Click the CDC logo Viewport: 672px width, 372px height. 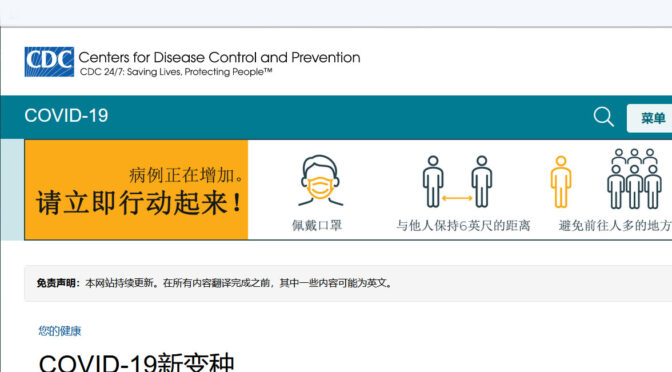pos(49,62)
